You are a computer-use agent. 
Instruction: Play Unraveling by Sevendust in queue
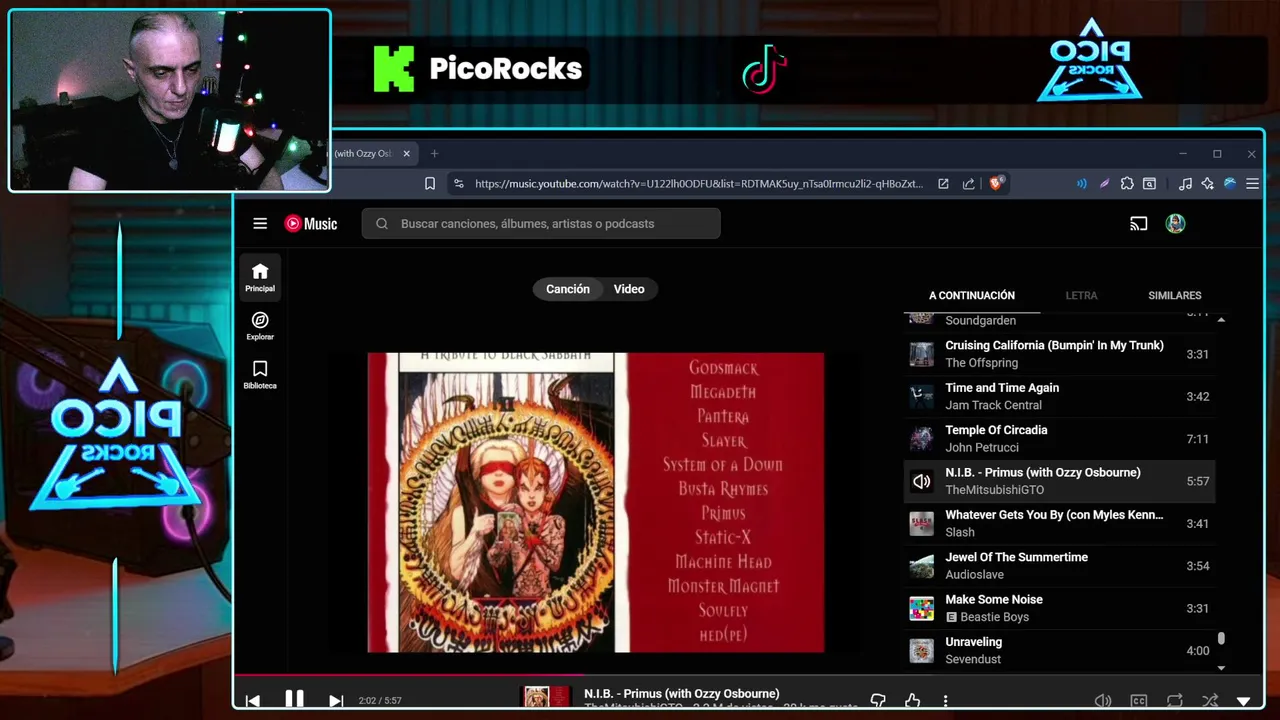[x=1060, y=650]
